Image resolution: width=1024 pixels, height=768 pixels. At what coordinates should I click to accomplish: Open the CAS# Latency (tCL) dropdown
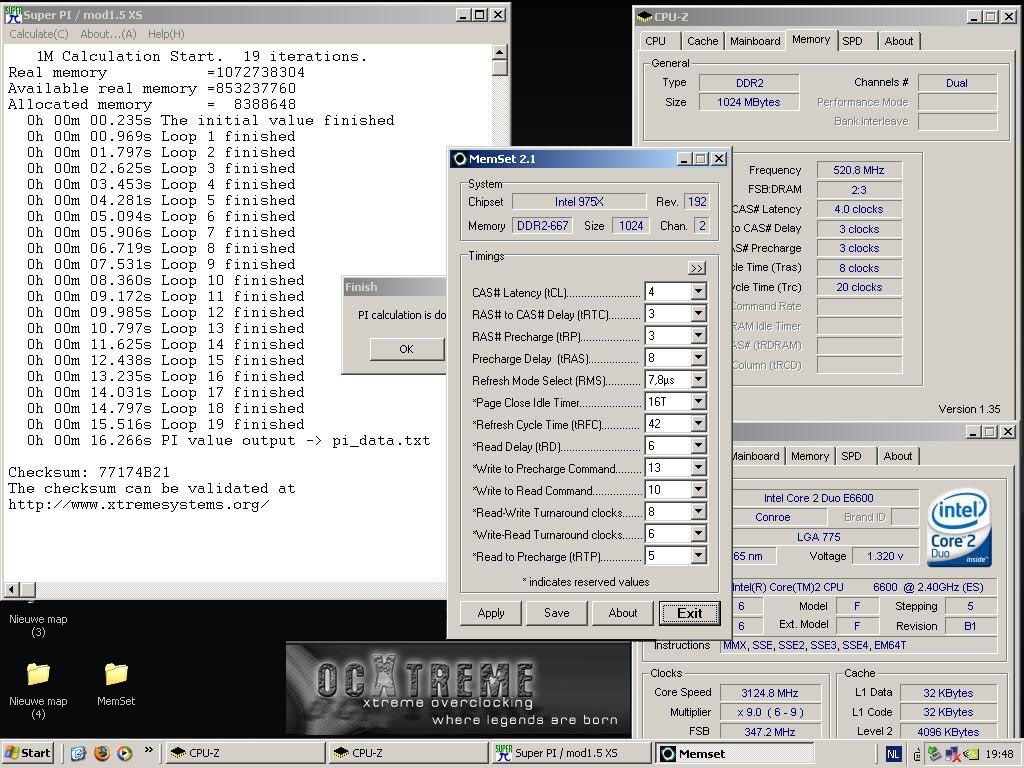698,291
